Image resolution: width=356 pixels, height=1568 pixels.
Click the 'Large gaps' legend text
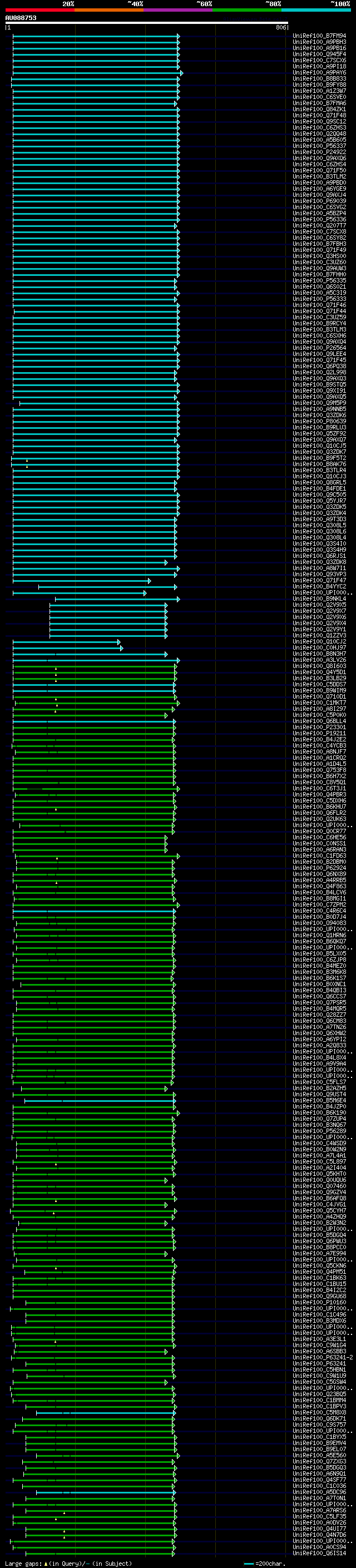[23, 1563]
